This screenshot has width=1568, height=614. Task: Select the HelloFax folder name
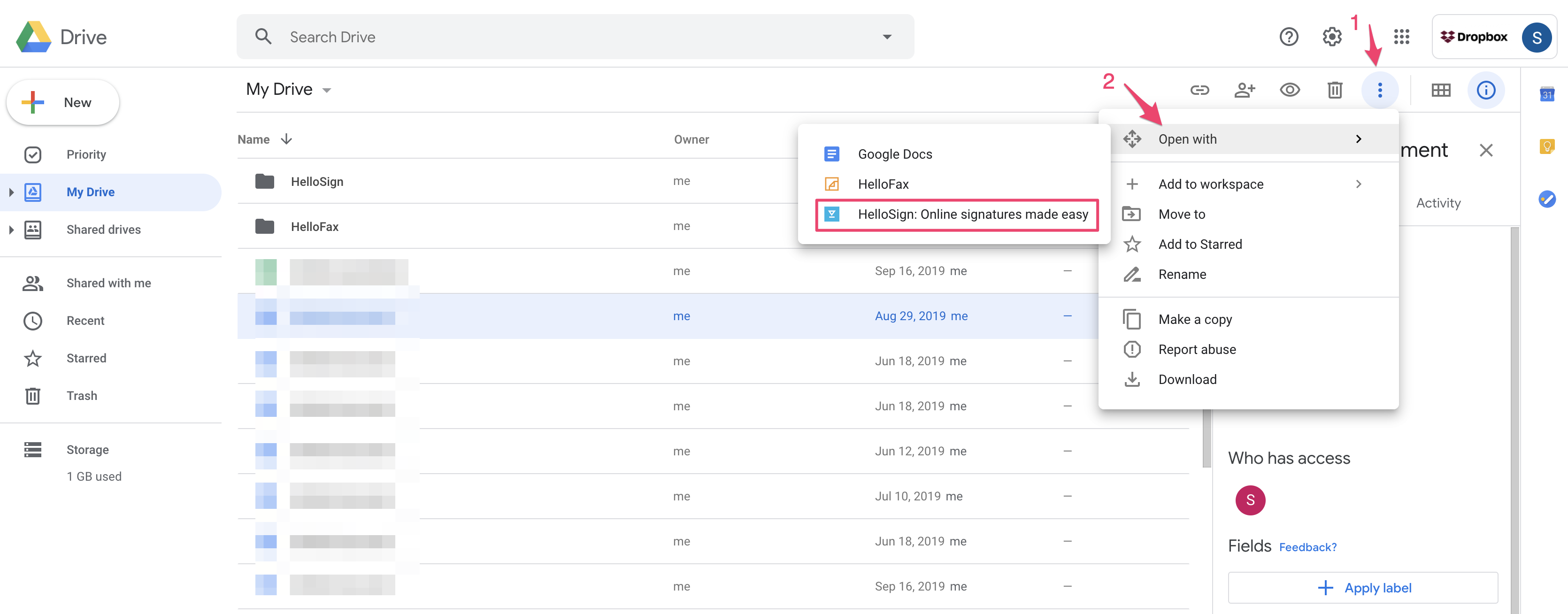[315, 226]
